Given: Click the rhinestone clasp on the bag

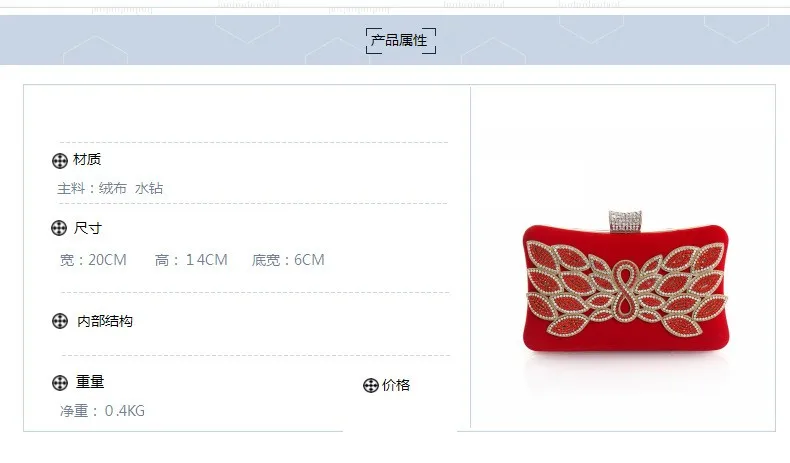Looking at the screenshot, I should (625, 221).
